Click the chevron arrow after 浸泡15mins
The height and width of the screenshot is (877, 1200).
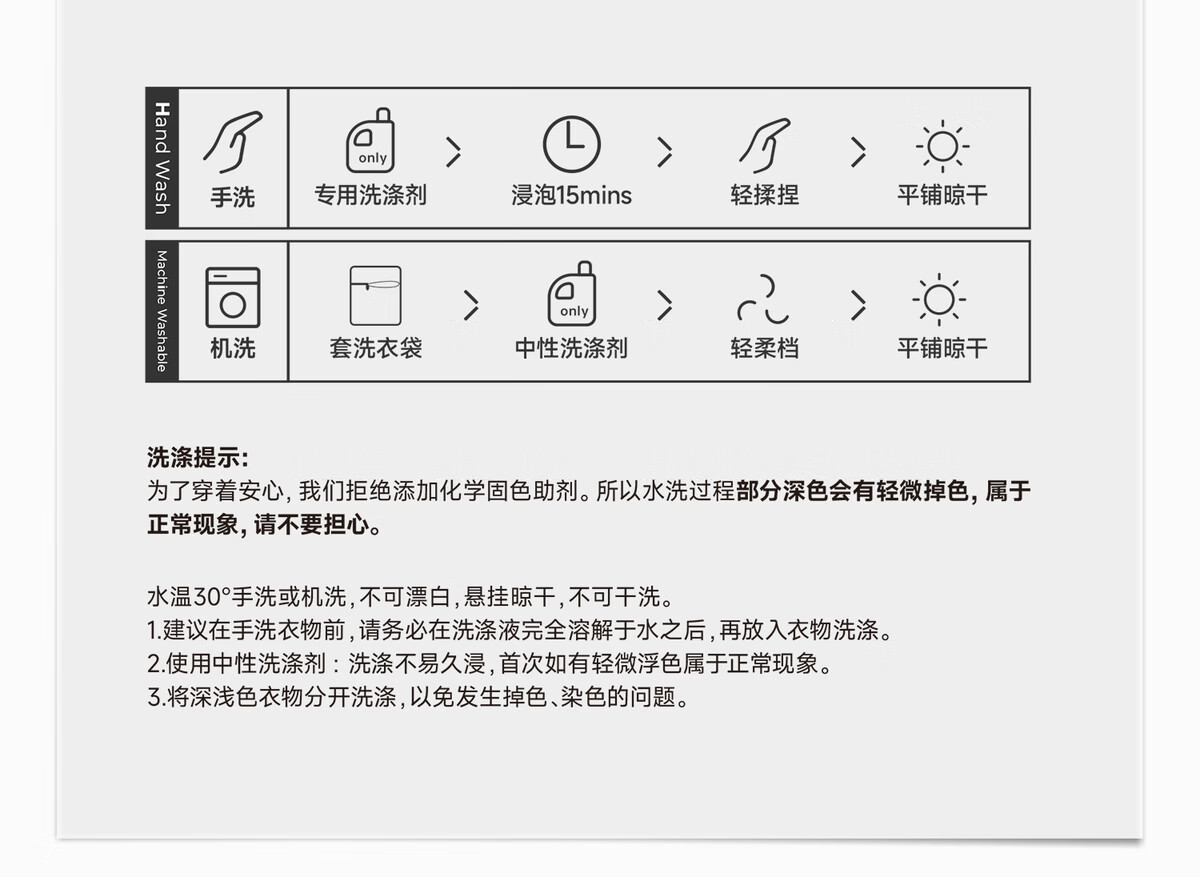pos(664,152)
